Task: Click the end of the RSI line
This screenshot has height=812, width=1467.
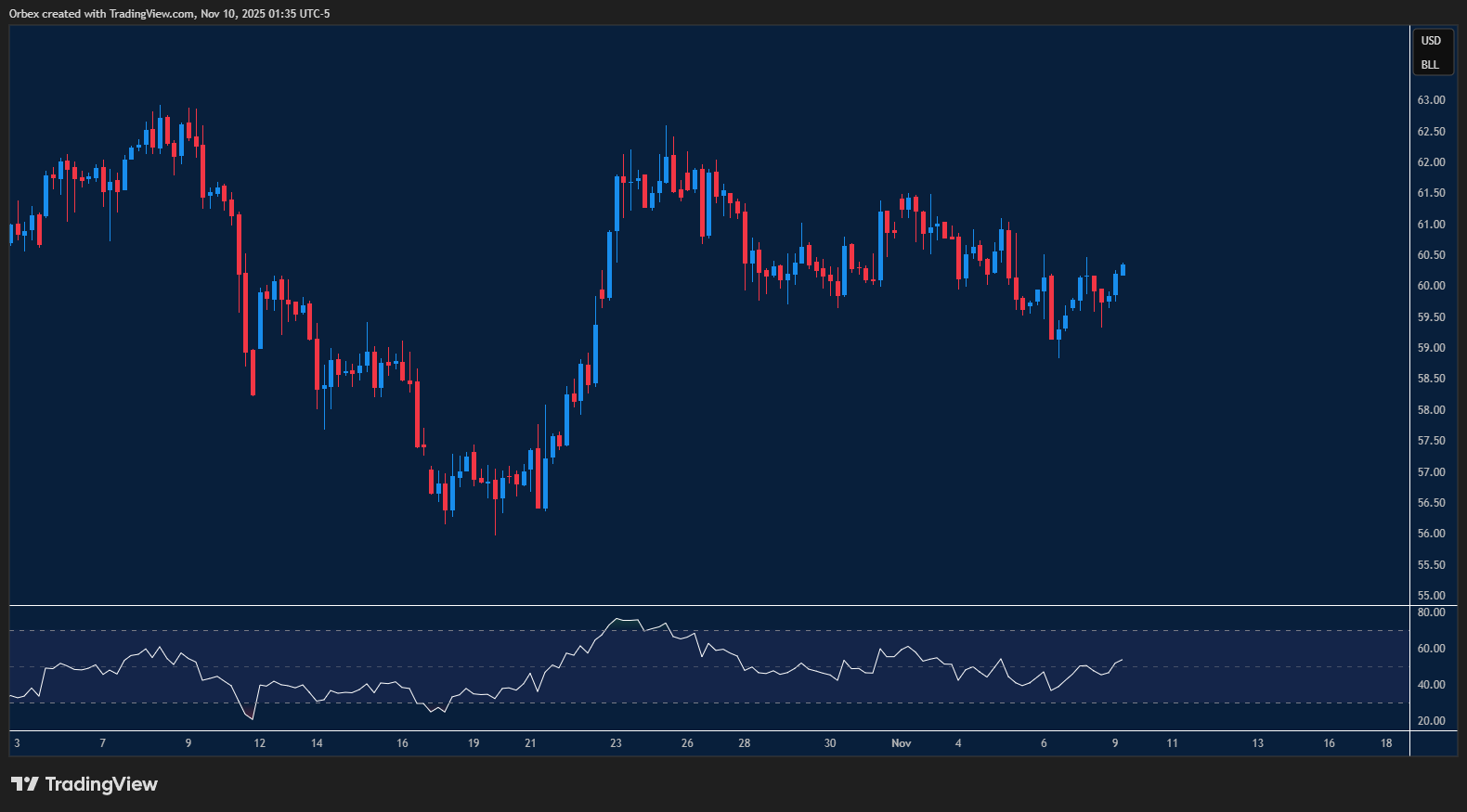Action: [x=1122, y=660]
